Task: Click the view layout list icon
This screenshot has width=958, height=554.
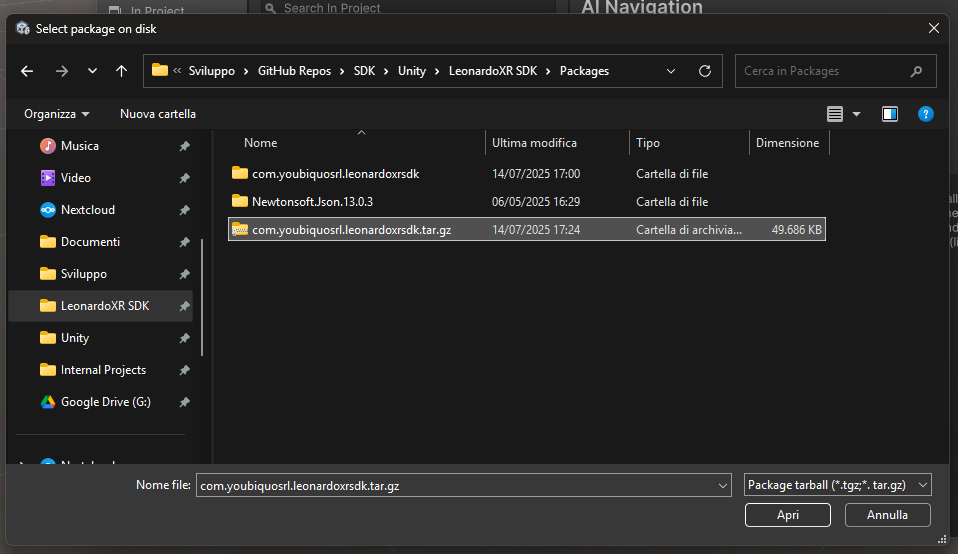Action: (x=835, y=114)
